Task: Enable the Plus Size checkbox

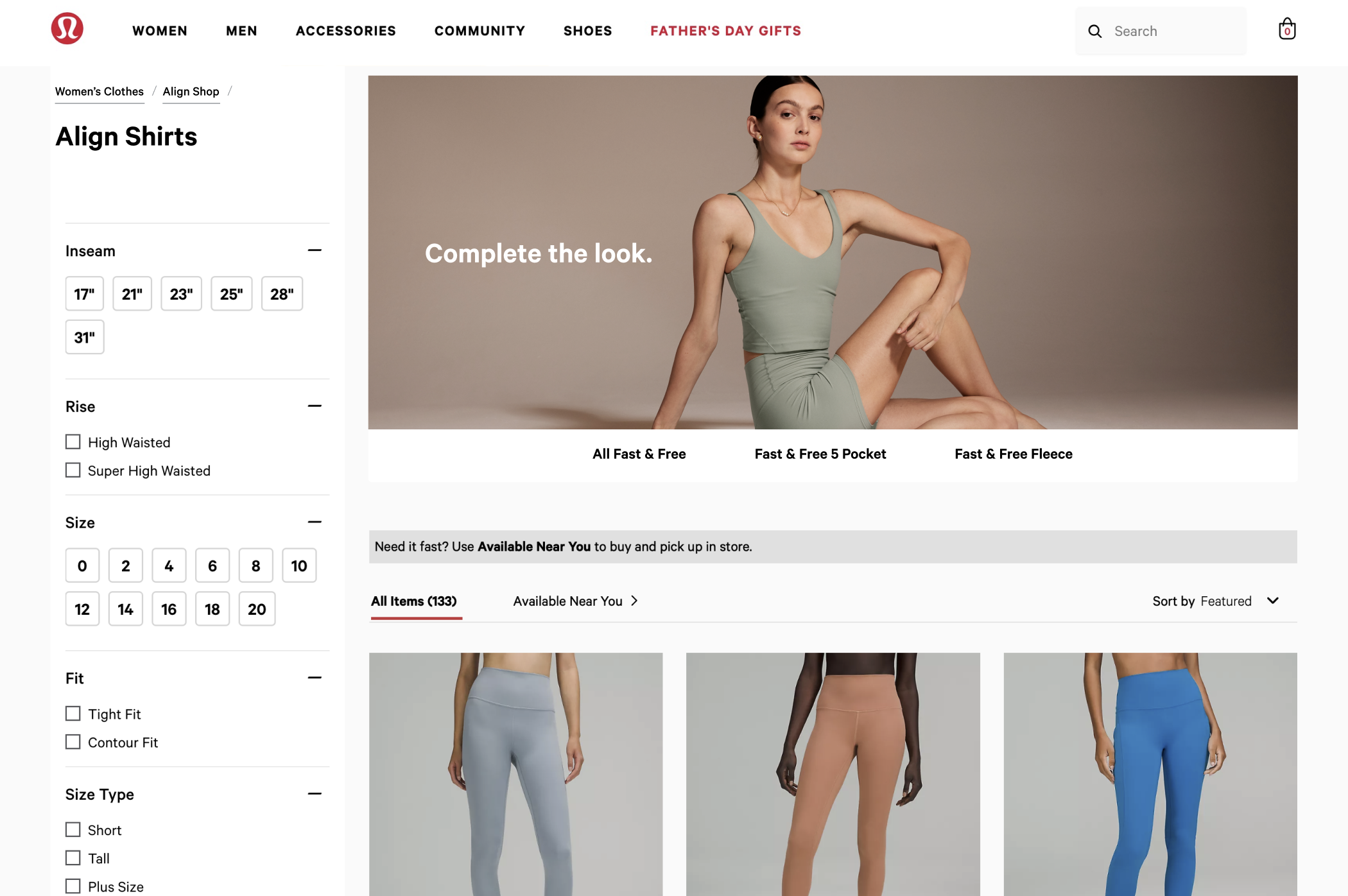Action: tap(73, 886)
